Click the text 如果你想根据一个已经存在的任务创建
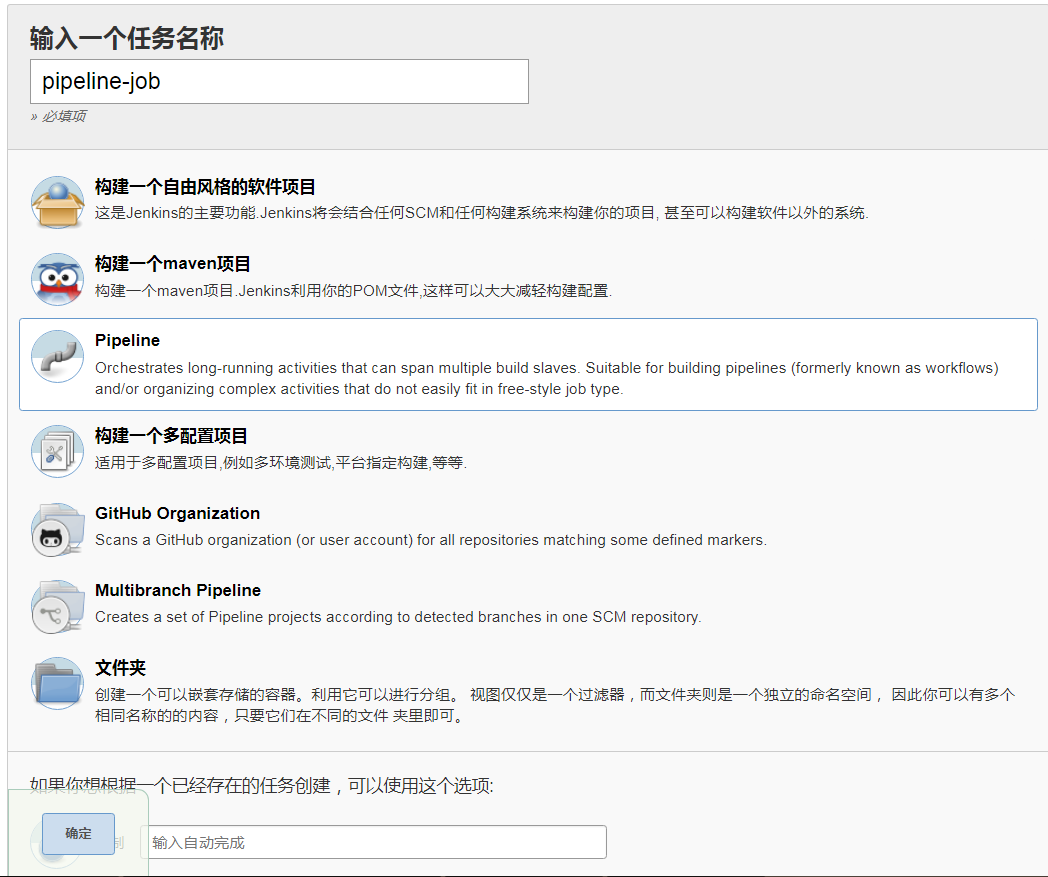1048x877 pixels. tap(261, 786)
